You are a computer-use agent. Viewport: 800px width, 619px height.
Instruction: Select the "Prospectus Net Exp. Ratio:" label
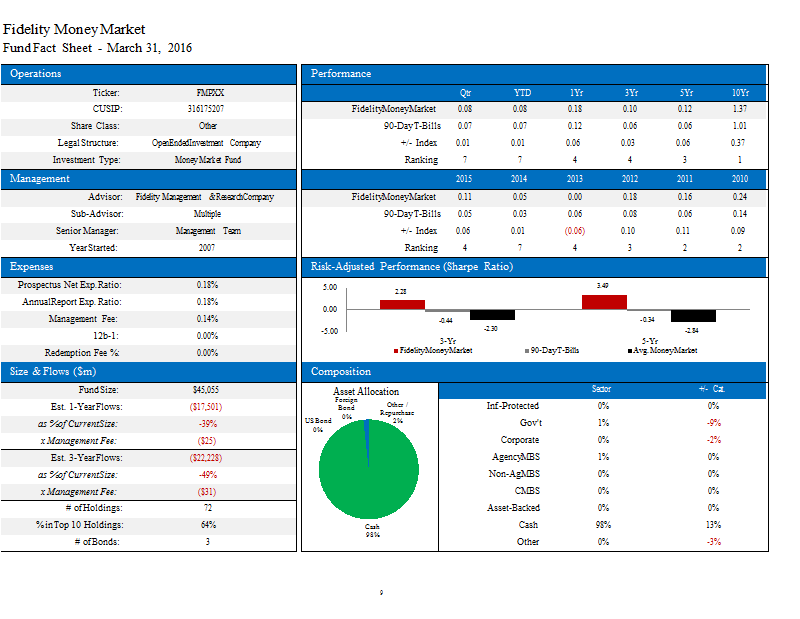point(69,285)
